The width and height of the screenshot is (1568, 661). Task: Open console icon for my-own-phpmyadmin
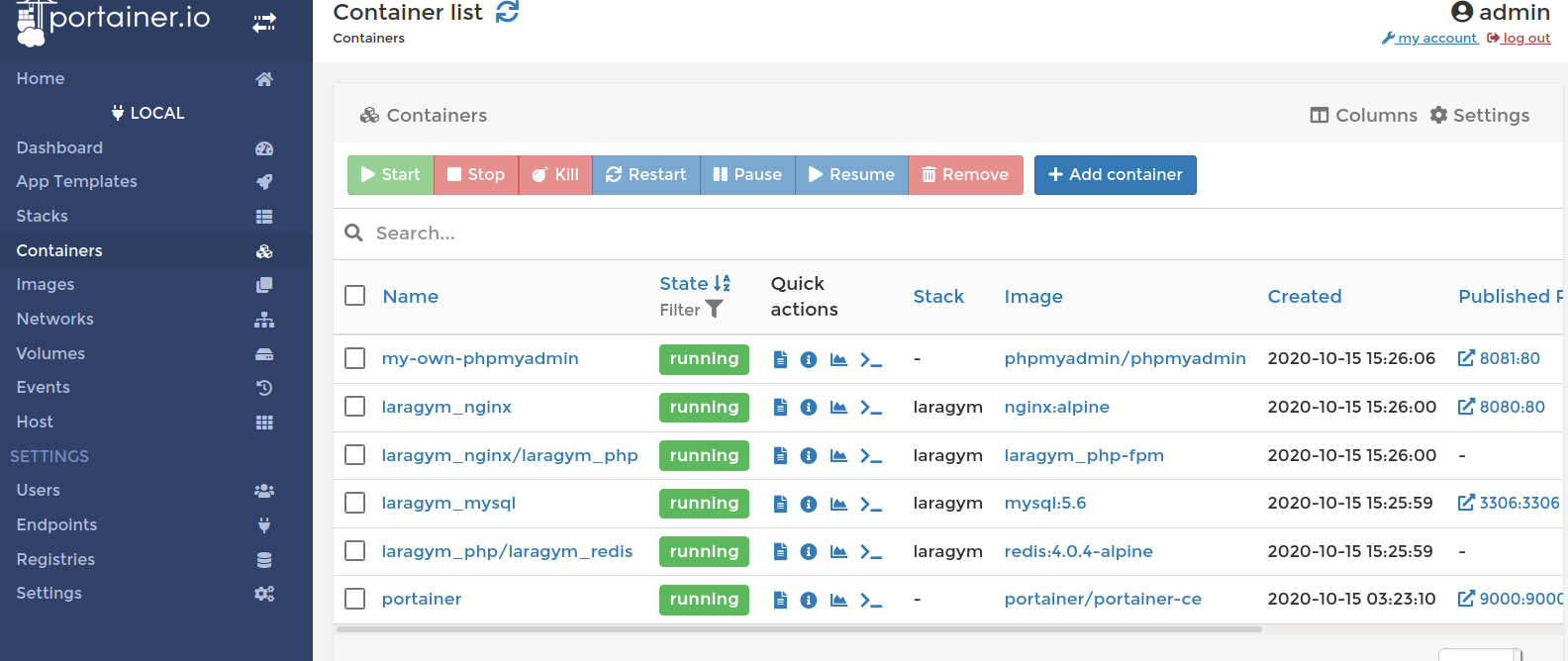[x=871, y=359]
